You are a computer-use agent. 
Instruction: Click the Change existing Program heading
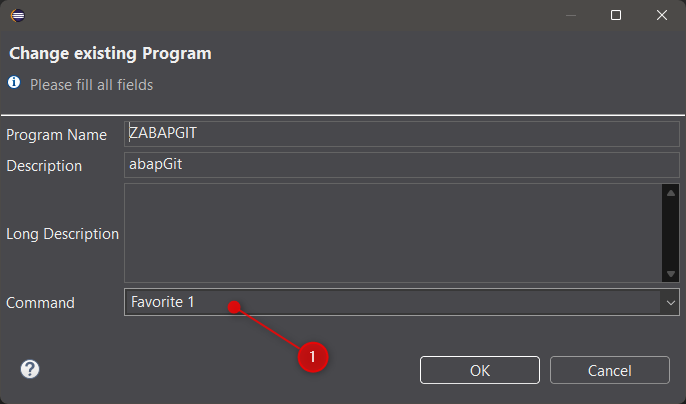(x=110, y=53)
